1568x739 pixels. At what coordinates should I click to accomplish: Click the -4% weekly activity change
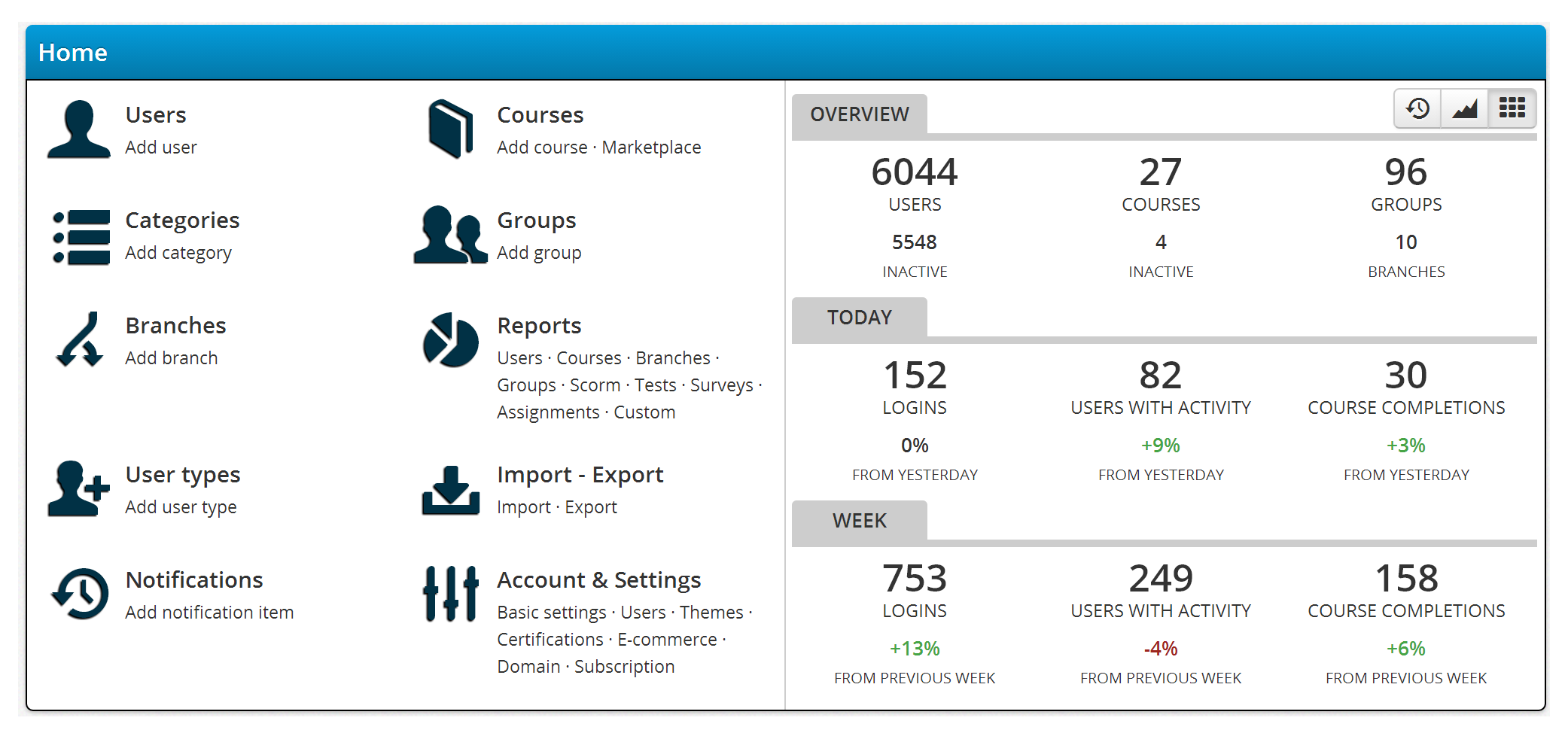[x=1161, y=649]
